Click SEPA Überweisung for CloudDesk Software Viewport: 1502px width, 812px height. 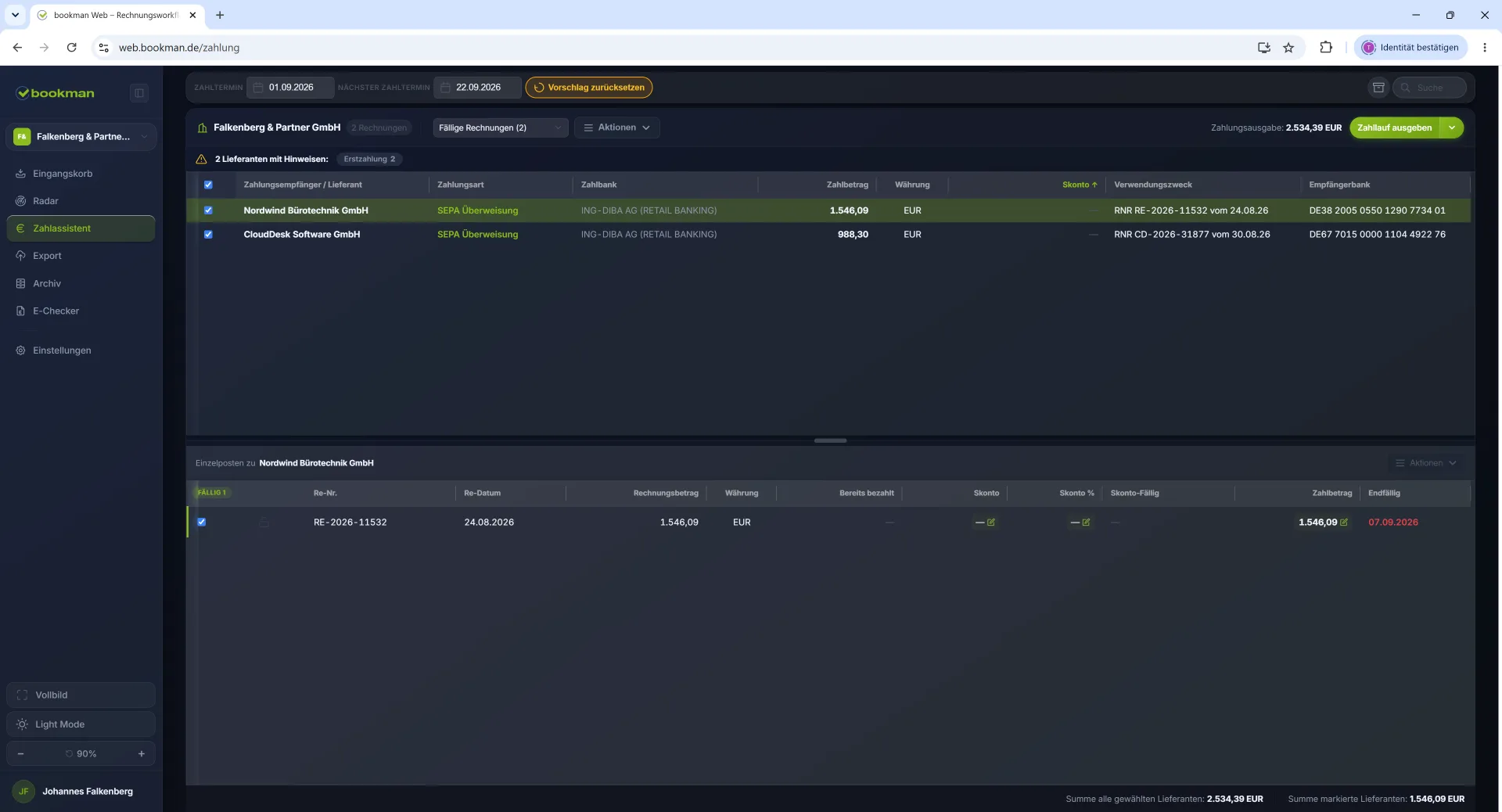click(x=477, y=235)
